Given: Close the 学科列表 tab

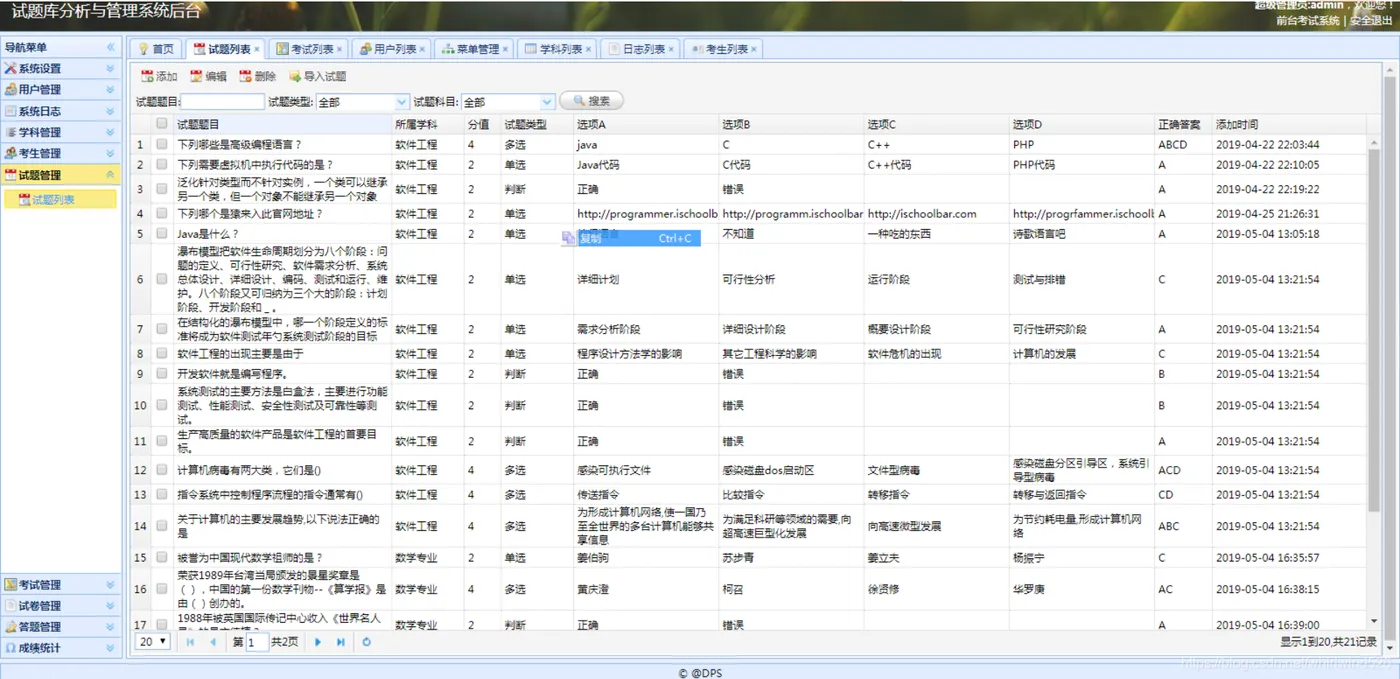Looking at the screenshot, I should pyautogui.click(x=589, y=49).
